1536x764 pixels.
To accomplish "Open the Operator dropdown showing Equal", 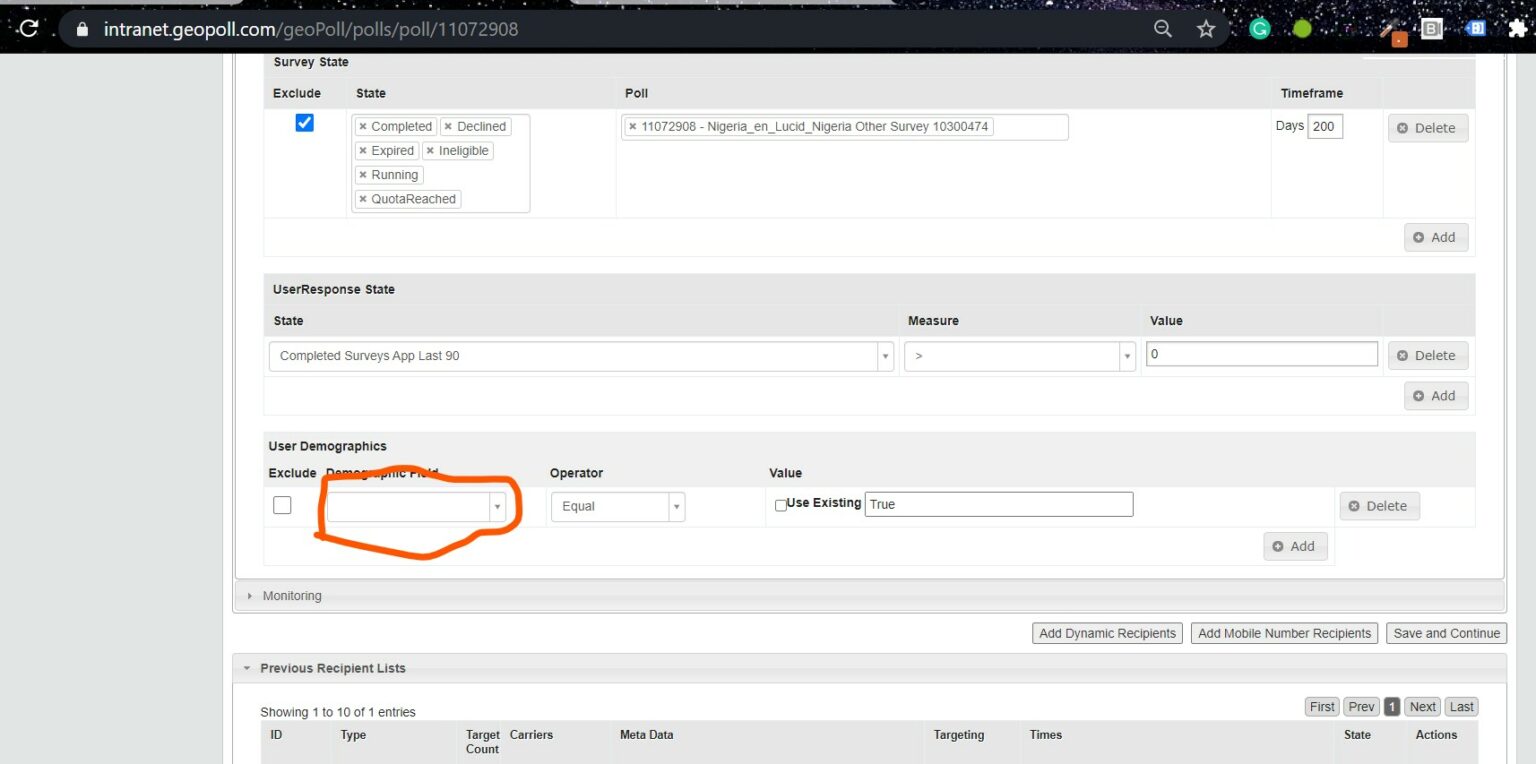I will coord(617,507).
